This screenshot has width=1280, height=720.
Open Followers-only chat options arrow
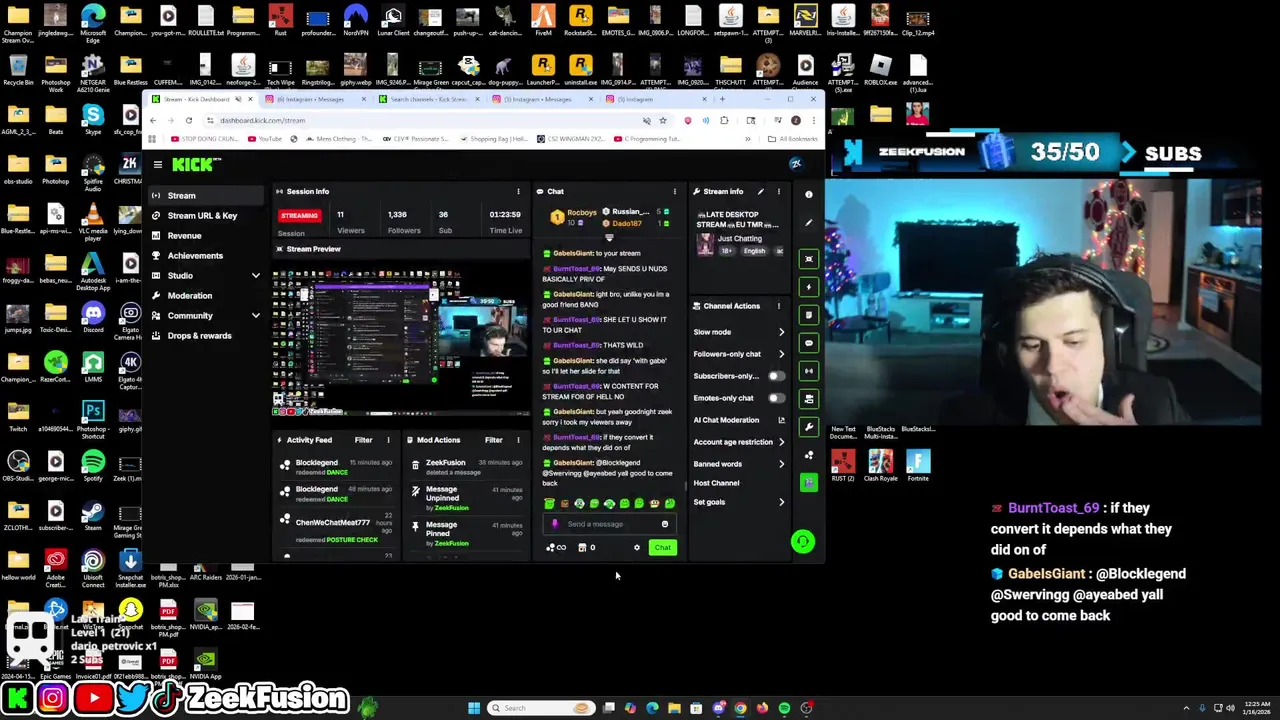781,354
